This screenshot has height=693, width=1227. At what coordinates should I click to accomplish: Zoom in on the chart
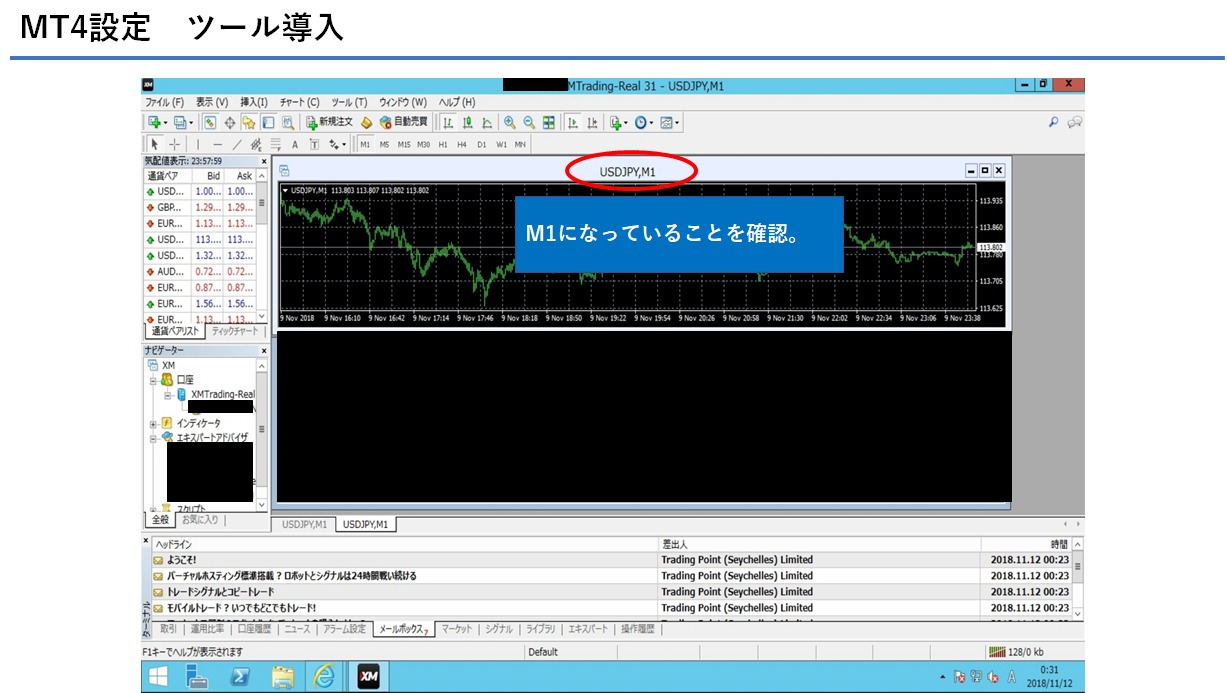(x=510, y=123)
